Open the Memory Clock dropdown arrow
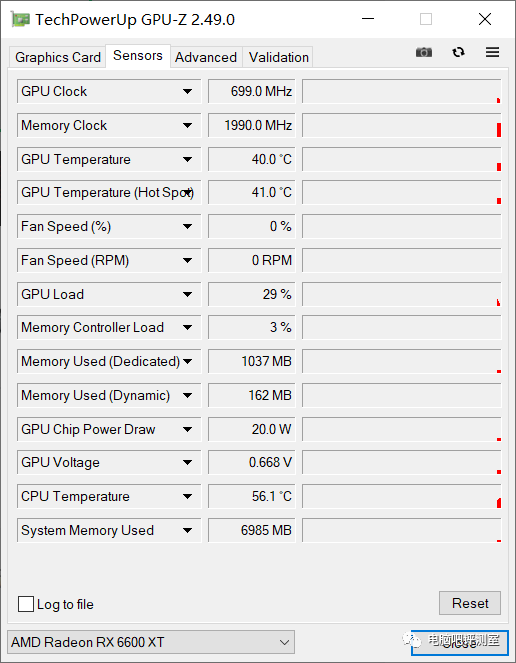The width and height of the screenshot is (516, 663). (x=187, y=125)
